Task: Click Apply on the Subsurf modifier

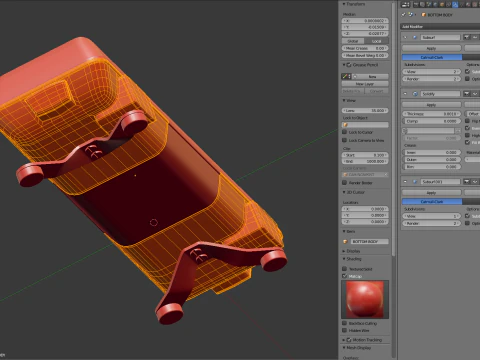Action: [x=432, y=48]
